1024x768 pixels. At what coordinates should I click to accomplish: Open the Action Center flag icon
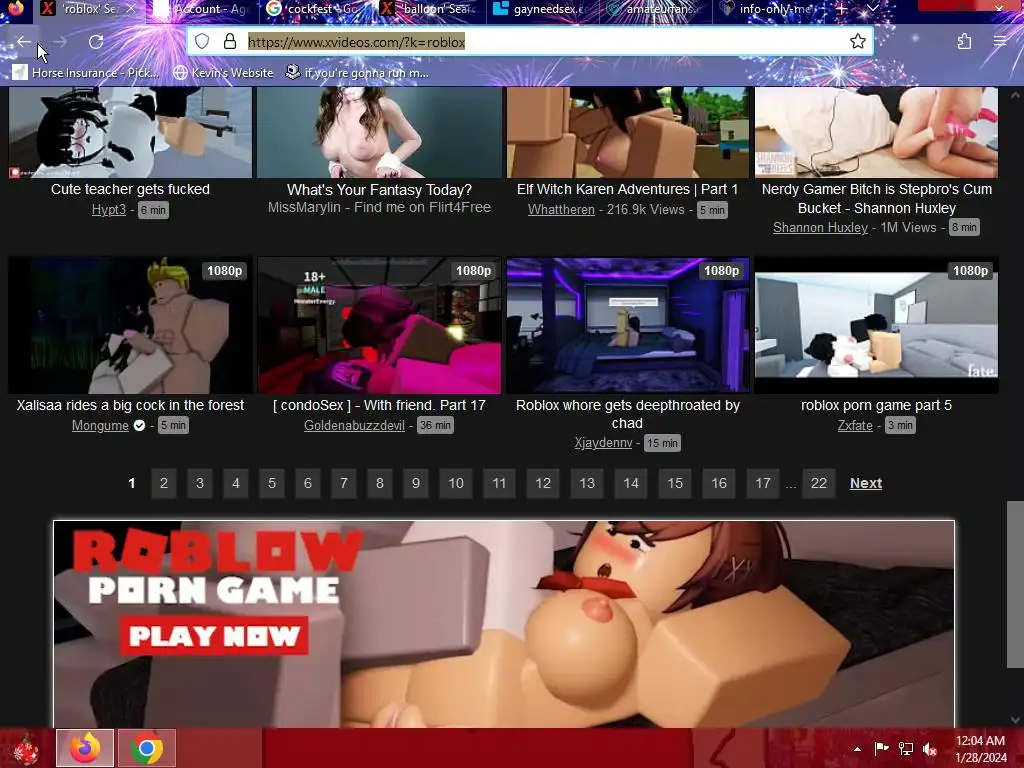pos(881,749)
